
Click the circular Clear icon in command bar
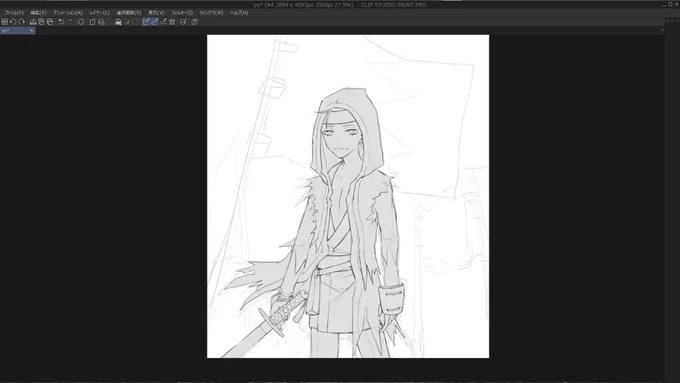point(81,22)
